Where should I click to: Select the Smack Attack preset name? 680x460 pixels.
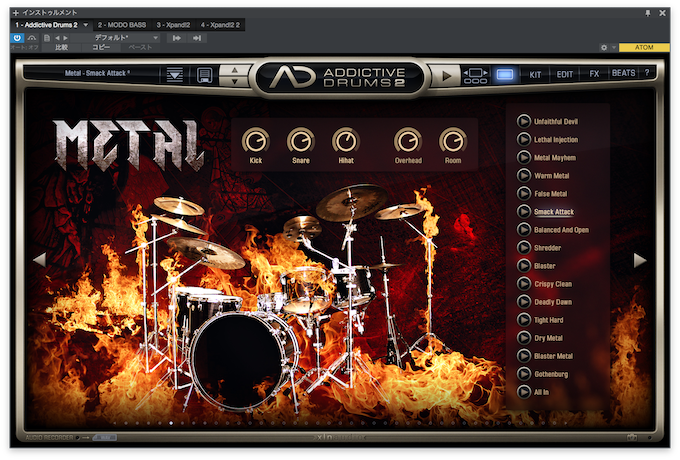(554, 212)
